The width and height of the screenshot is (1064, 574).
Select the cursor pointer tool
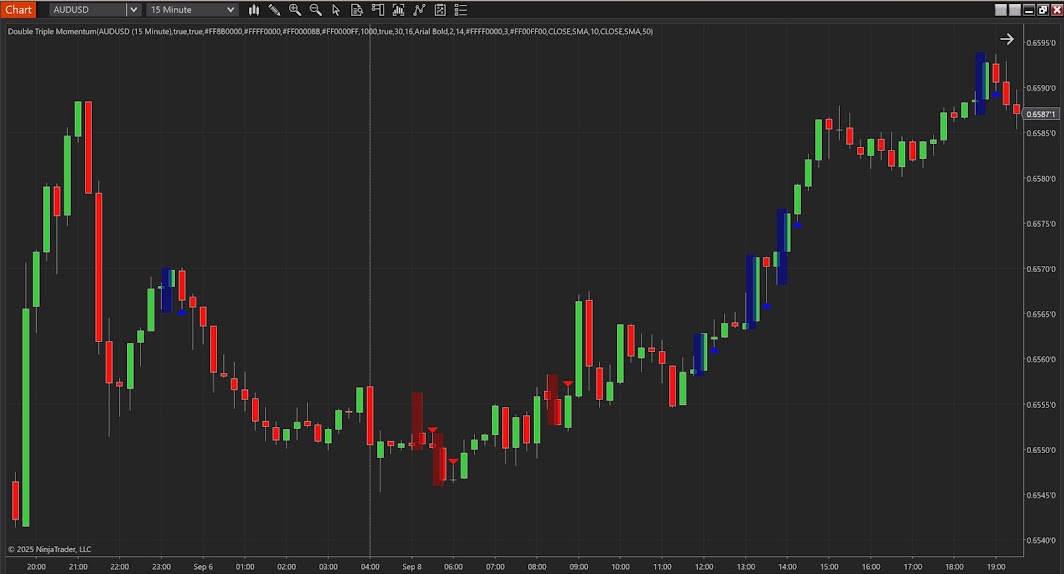pos(336,10)
